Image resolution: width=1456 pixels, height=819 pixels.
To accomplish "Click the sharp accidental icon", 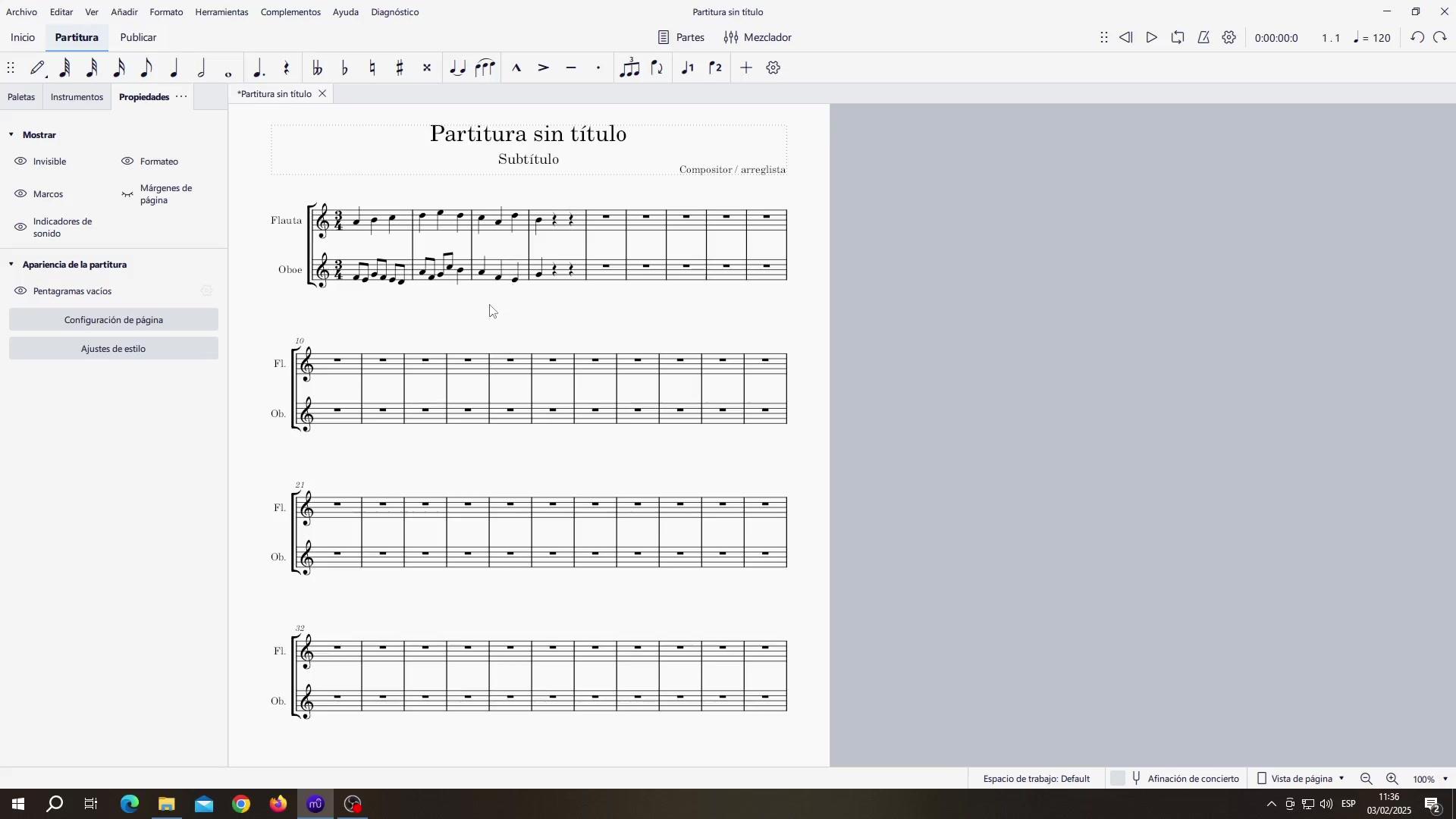I will pos(400,68).
